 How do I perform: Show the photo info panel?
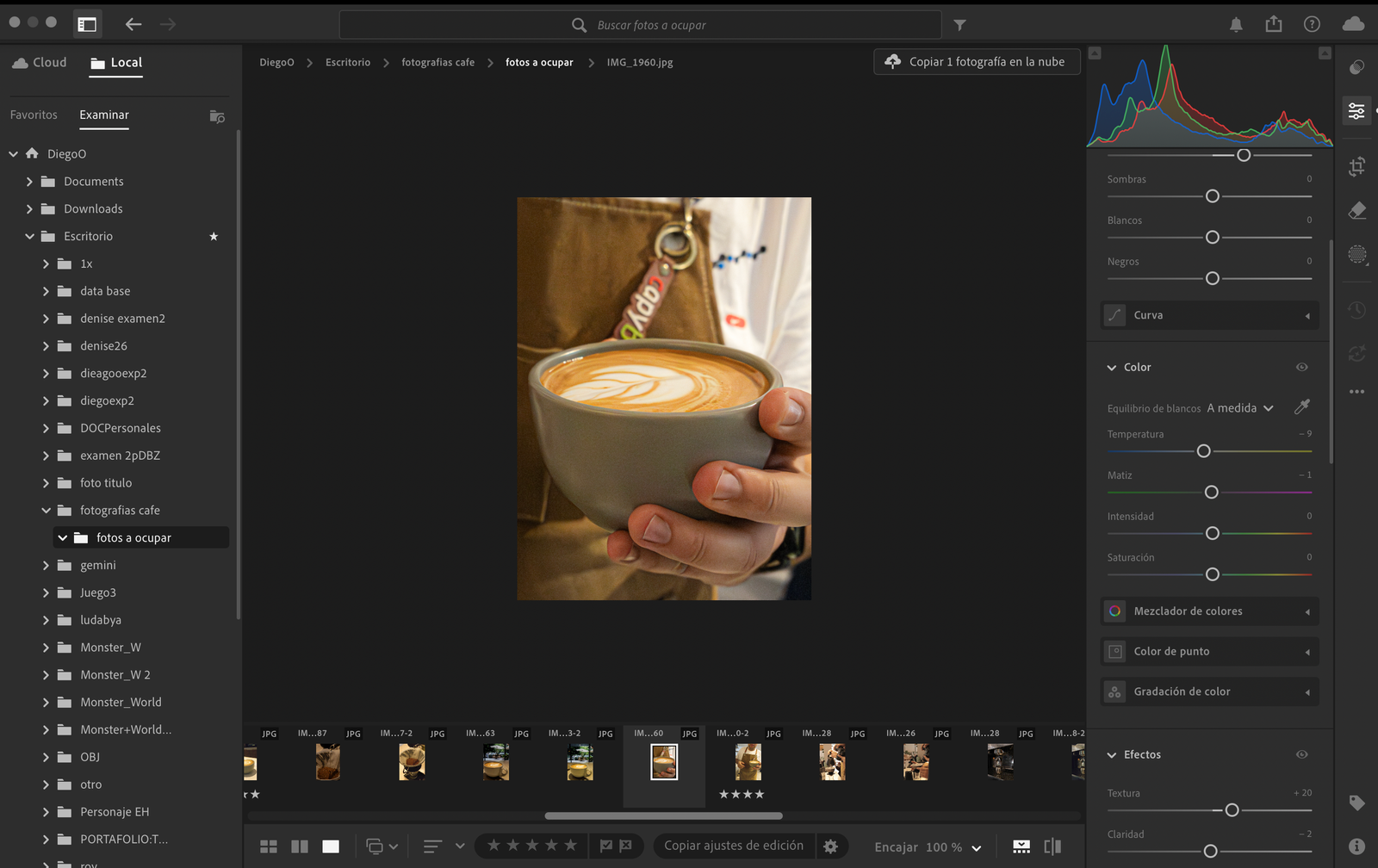coord(1356,846)
